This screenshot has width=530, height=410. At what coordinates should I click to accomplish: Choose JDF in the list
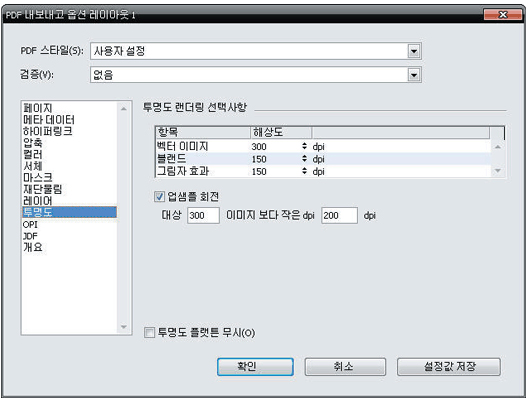(69, 236)
